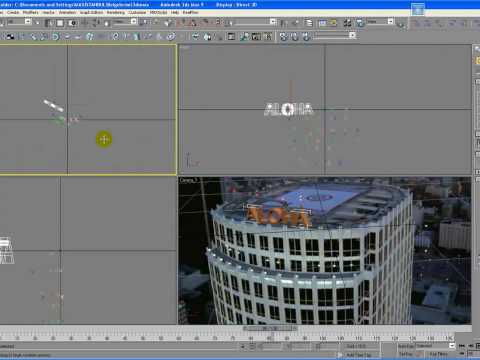This screenshot has height=360, width=480.
Task: Toggle the Auto Key button
Action: point(405,346)
